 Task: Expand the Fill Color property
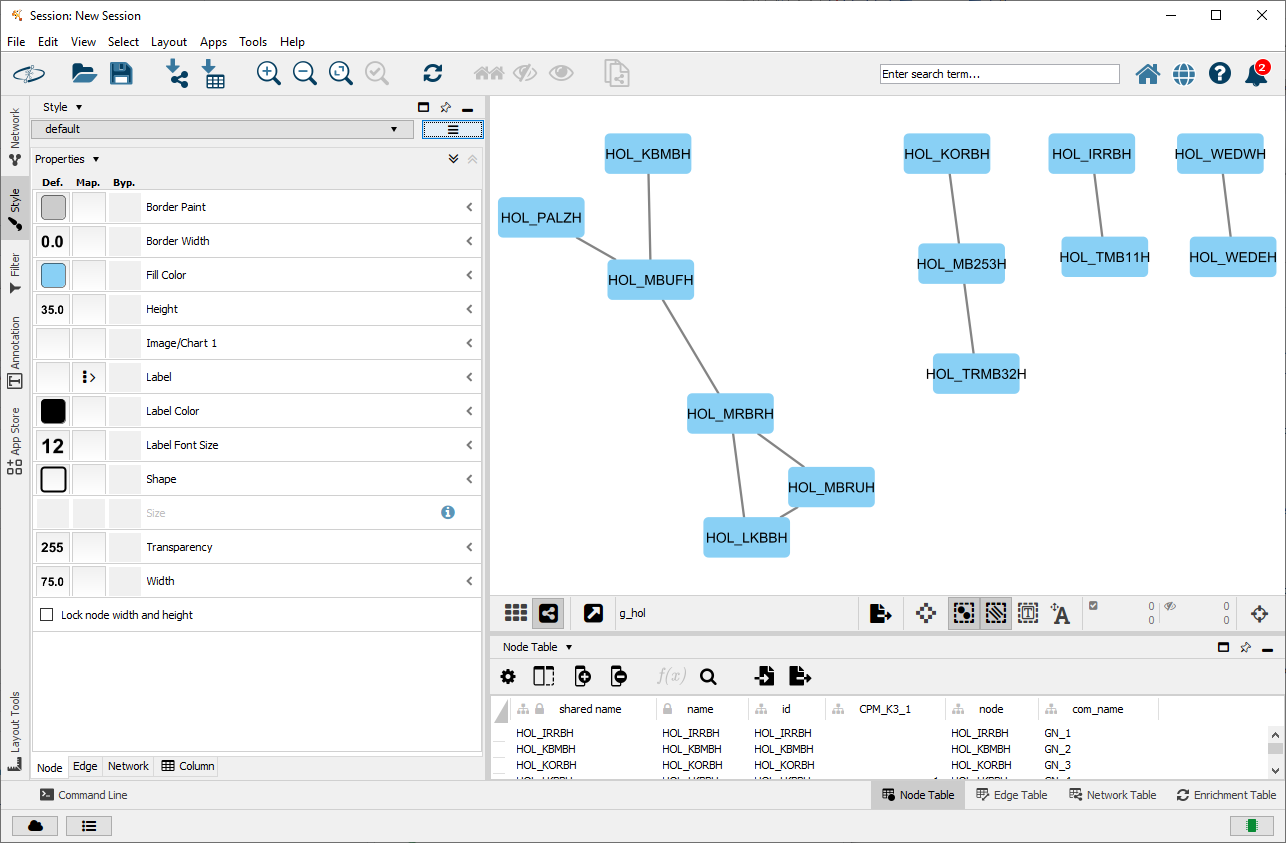pyautogui.click(x=469, y=275)
